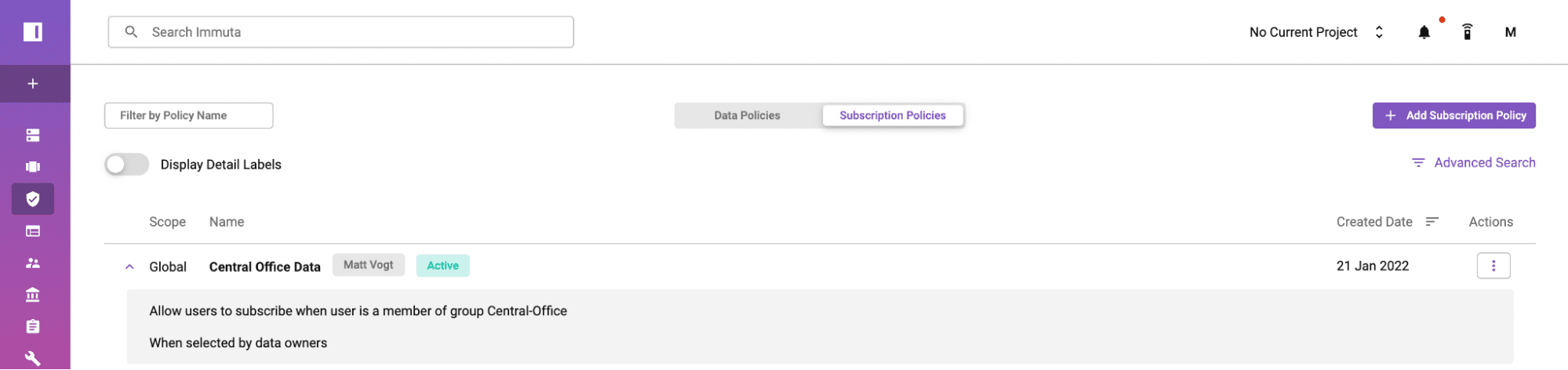Open the People sidebar icon
The image size is (1568, 370).
[x=33, y=263]
